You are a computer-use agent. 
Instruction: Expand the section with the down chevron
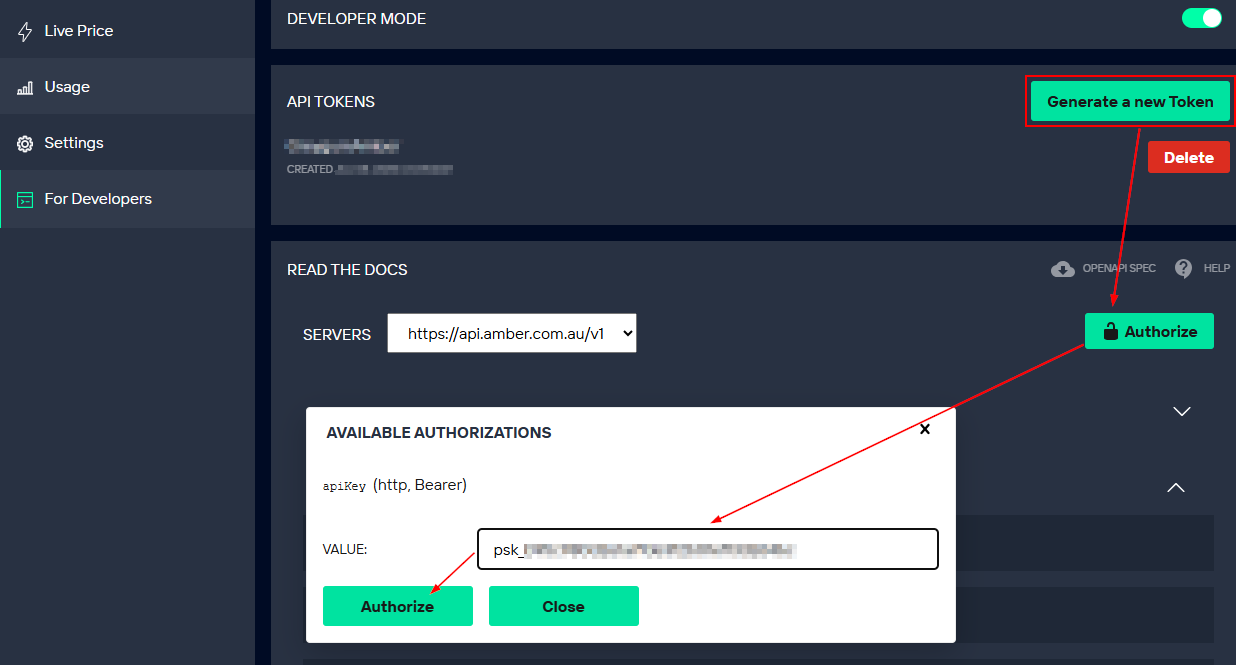click(1182, 411)
